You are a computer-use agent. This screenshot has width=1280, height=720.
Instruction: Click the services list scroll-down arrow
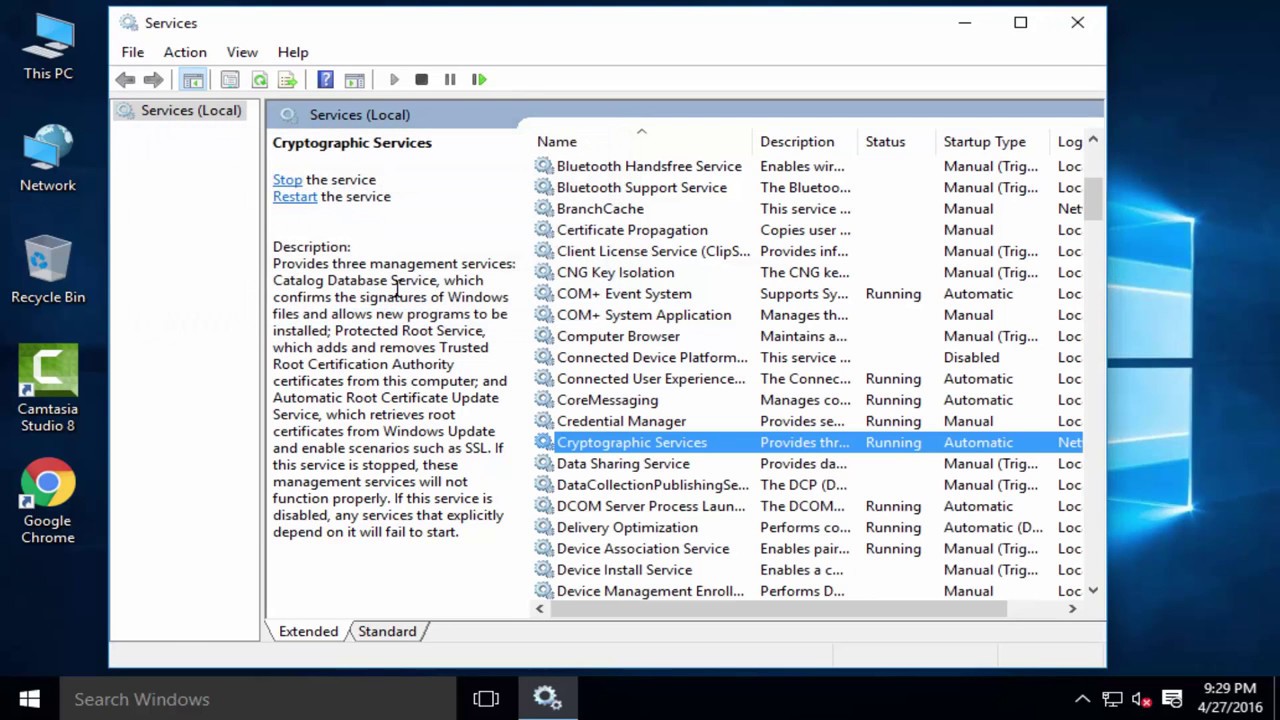(x=1093, y=591)
